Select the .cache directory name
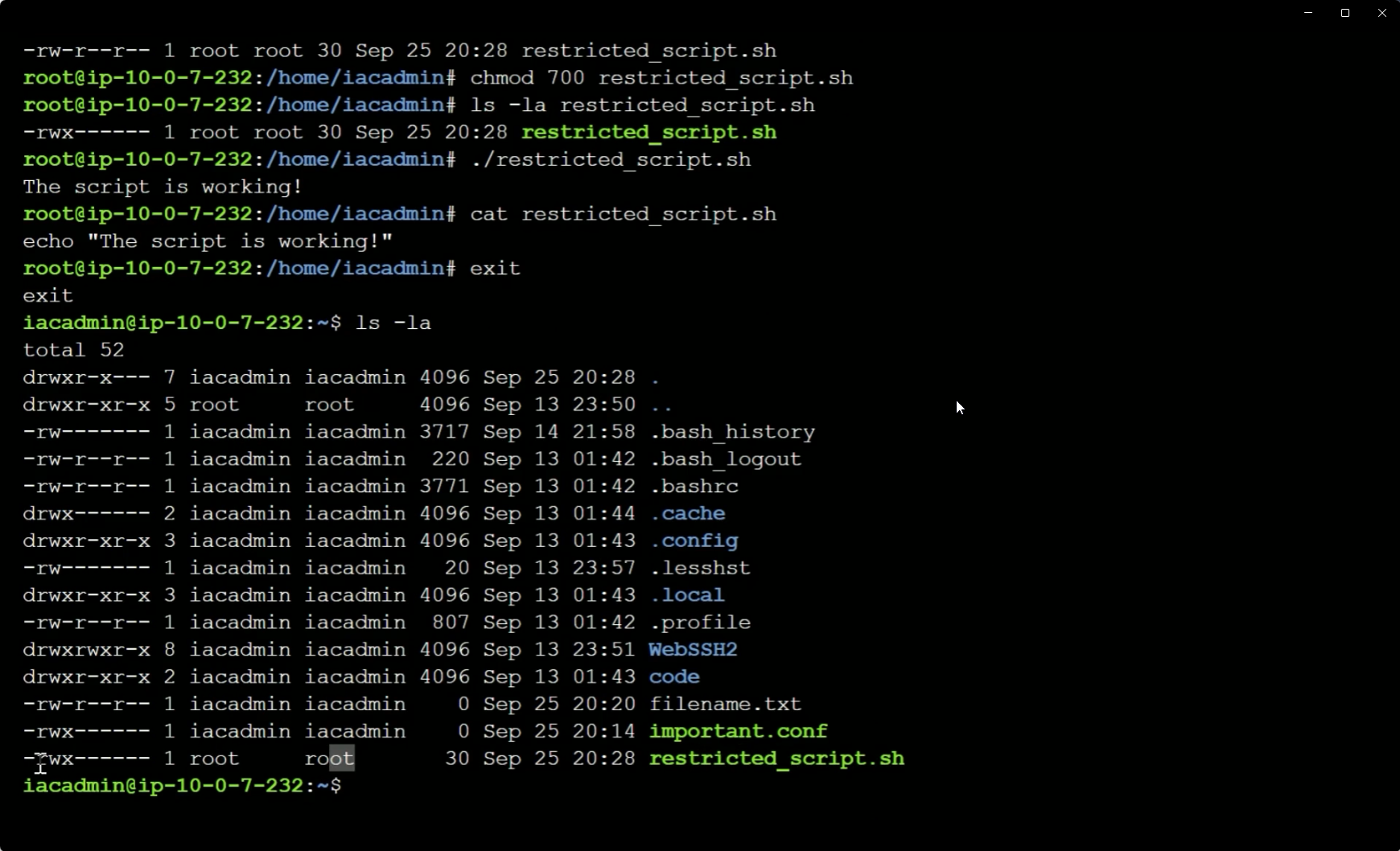This screenshot has height=851, width=1400. click(x=688, y=513)
